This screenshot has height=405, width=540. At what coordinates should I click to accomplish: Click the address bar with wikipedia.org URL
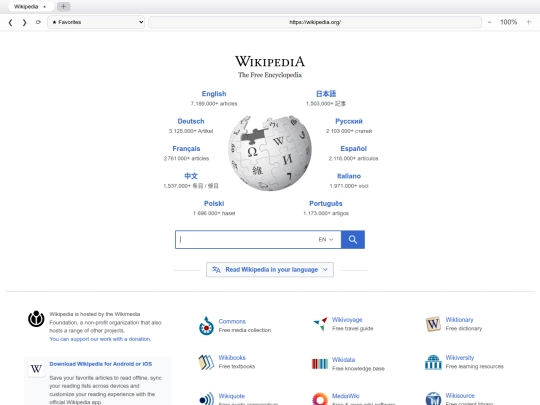click(x=315, y=22)
